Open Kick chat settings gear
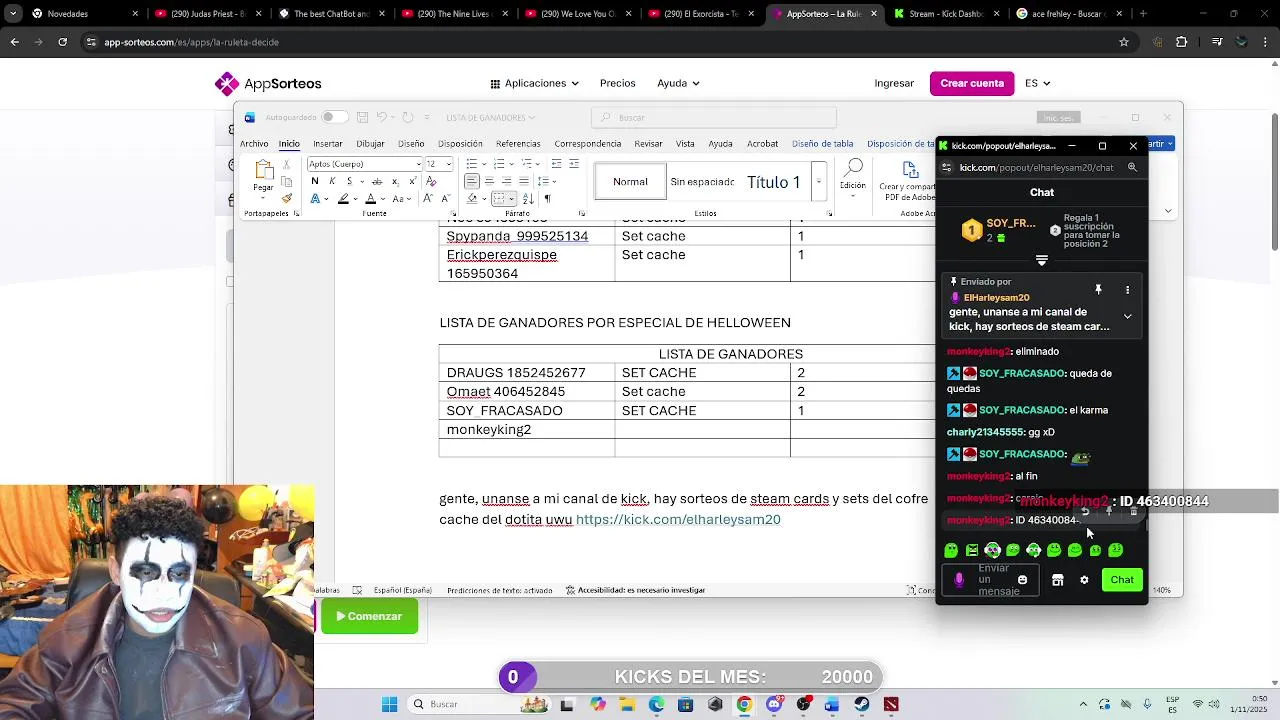This screenshot has height=720, width=1280. click(1084, 580)
